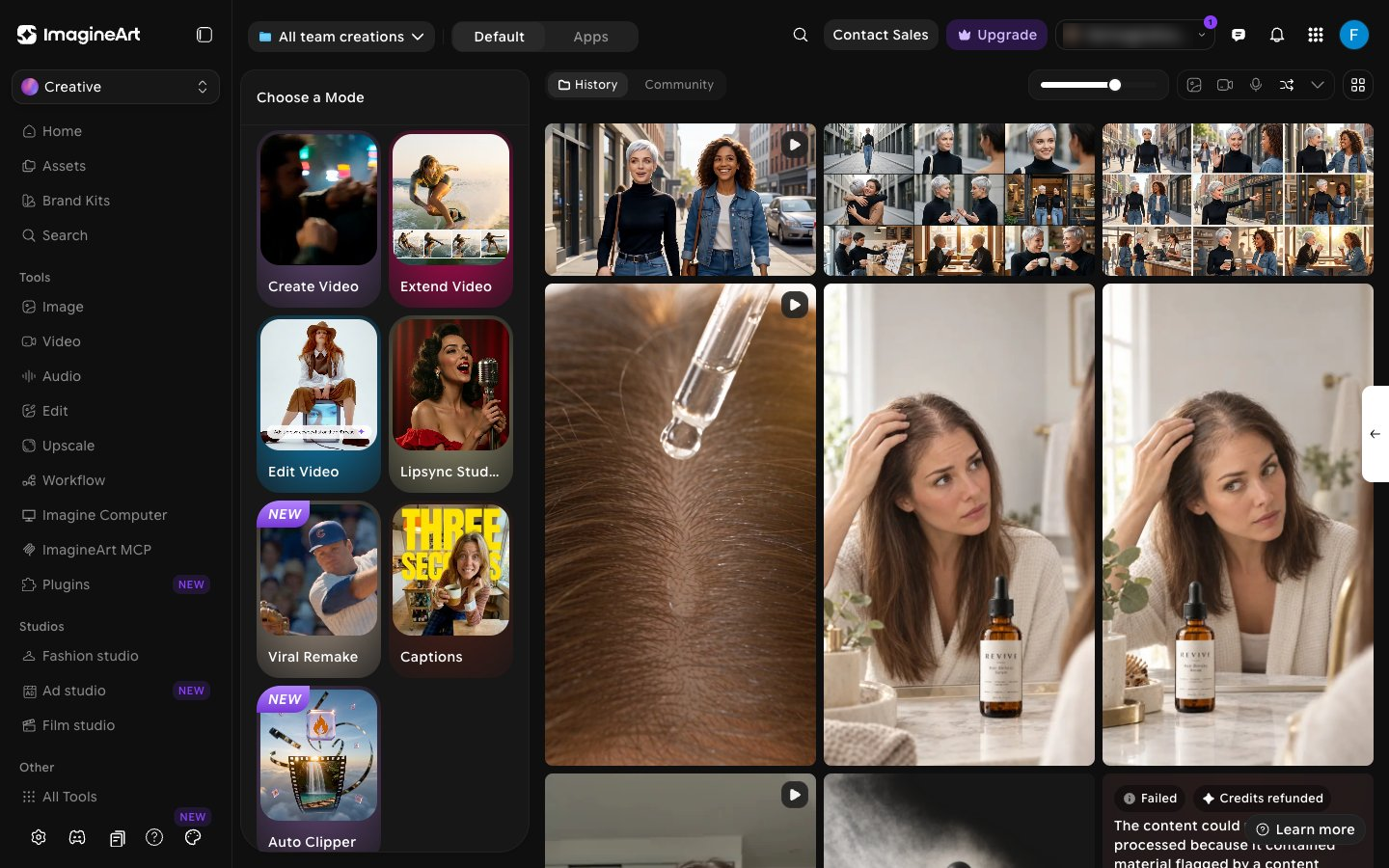
Task: Expand the All team creations dropdown
Action: coord(341,37)
